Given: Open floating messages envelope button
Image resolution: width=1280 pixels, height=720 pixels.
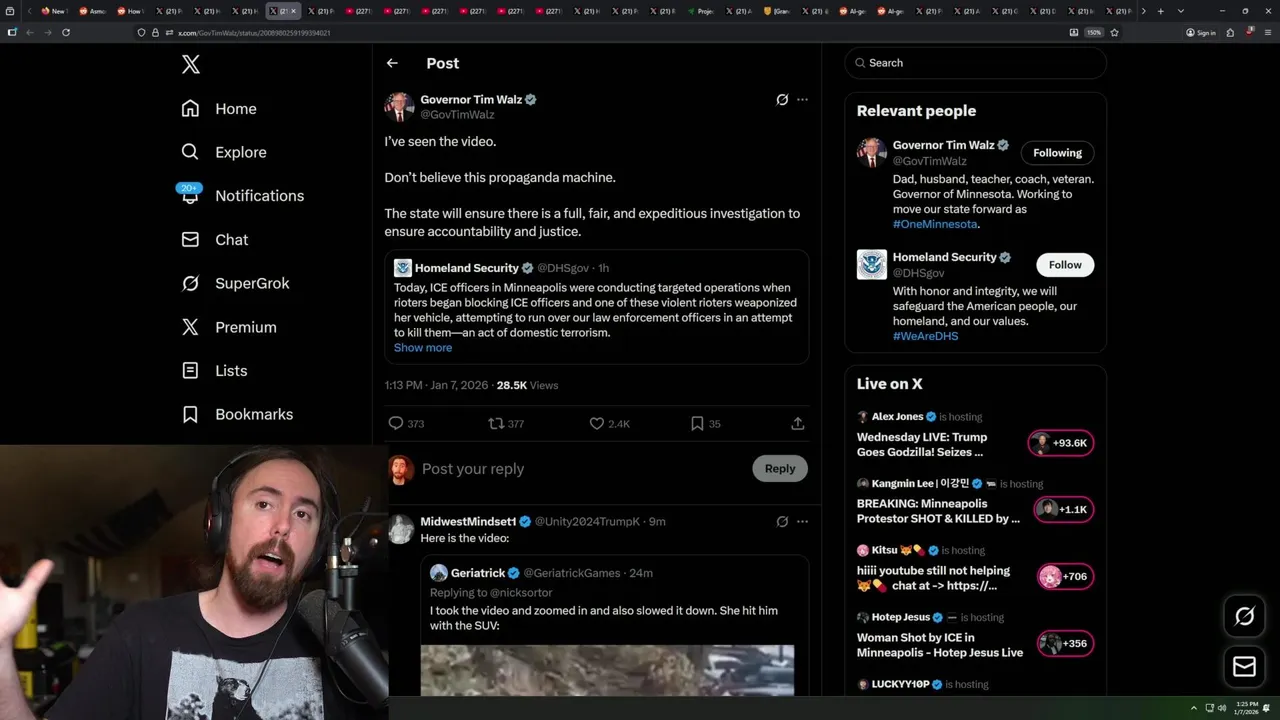Looking at the screenshot, I should coord(1244,666).
